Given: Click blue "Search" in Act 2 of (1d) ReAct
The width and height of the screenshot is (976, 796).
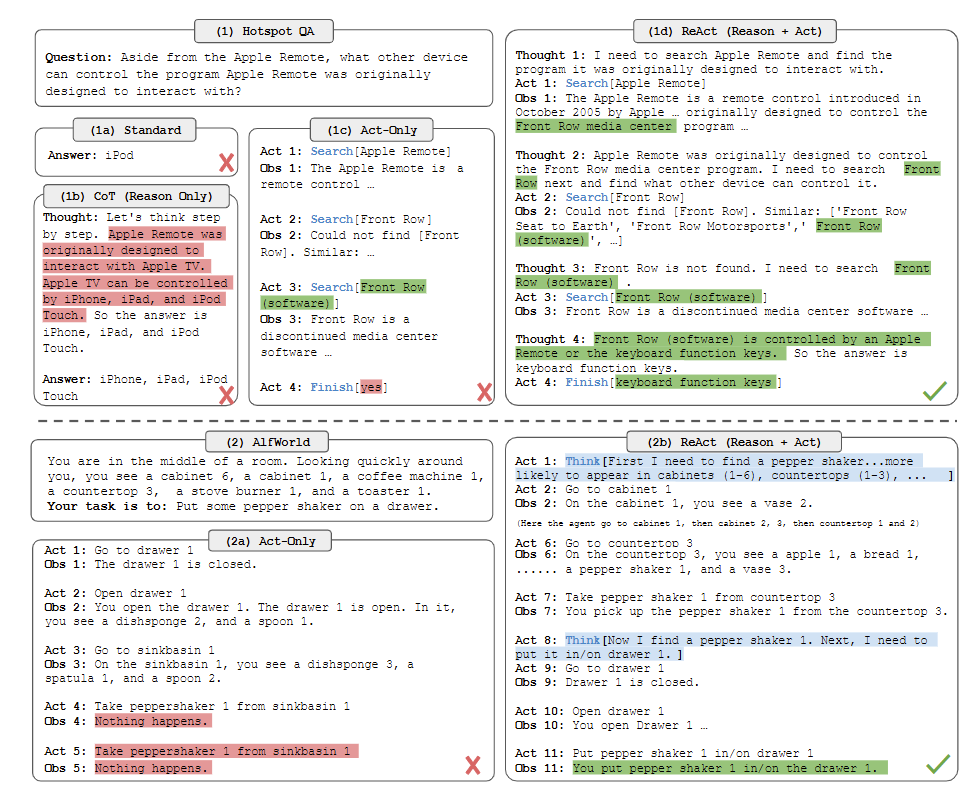Looking at the screenshot, I should click(x=586, y=197).
